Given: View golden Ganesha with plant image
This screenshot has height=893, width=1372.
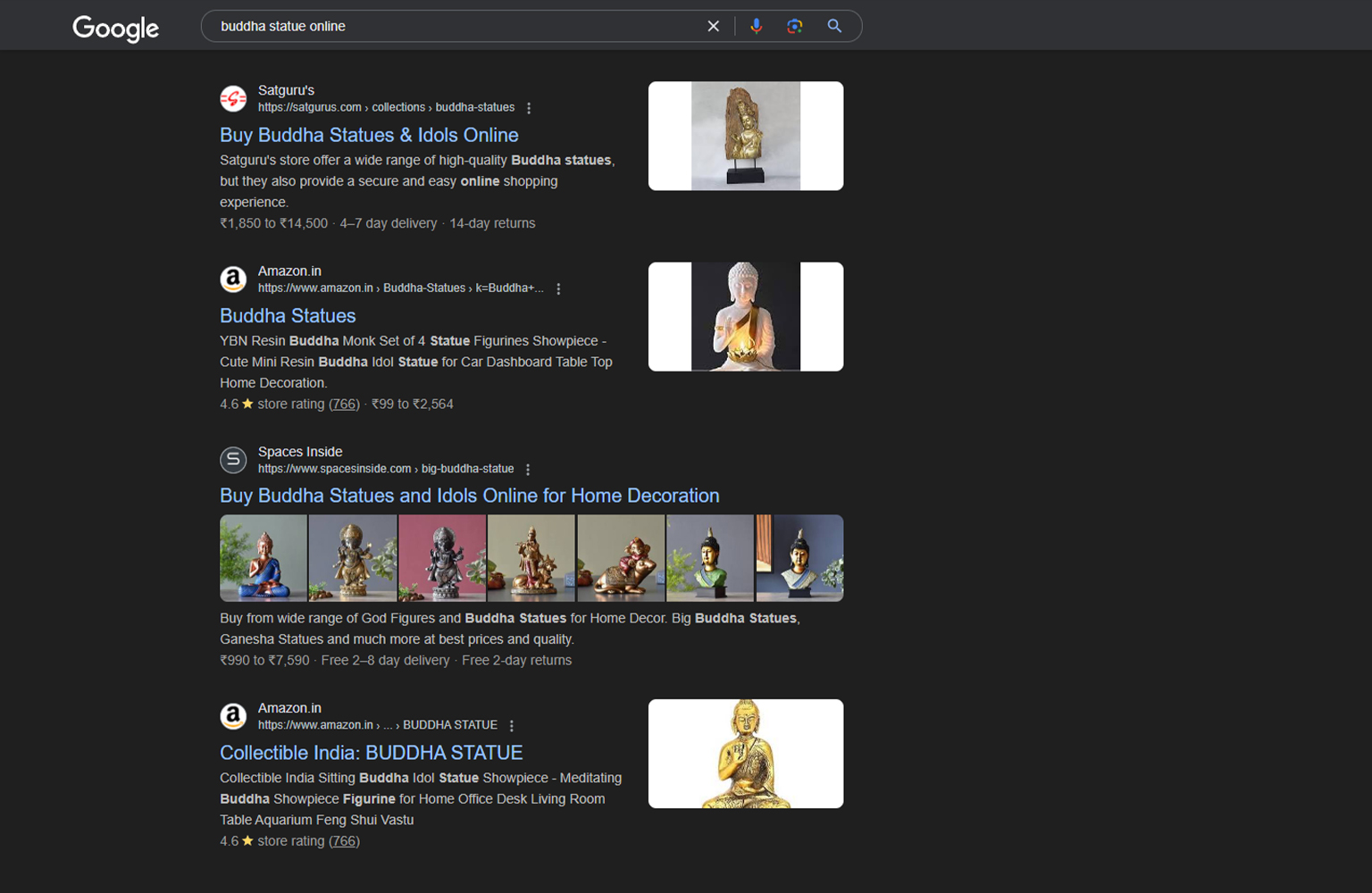Looking at the screenshot, I should pos(353,558).
